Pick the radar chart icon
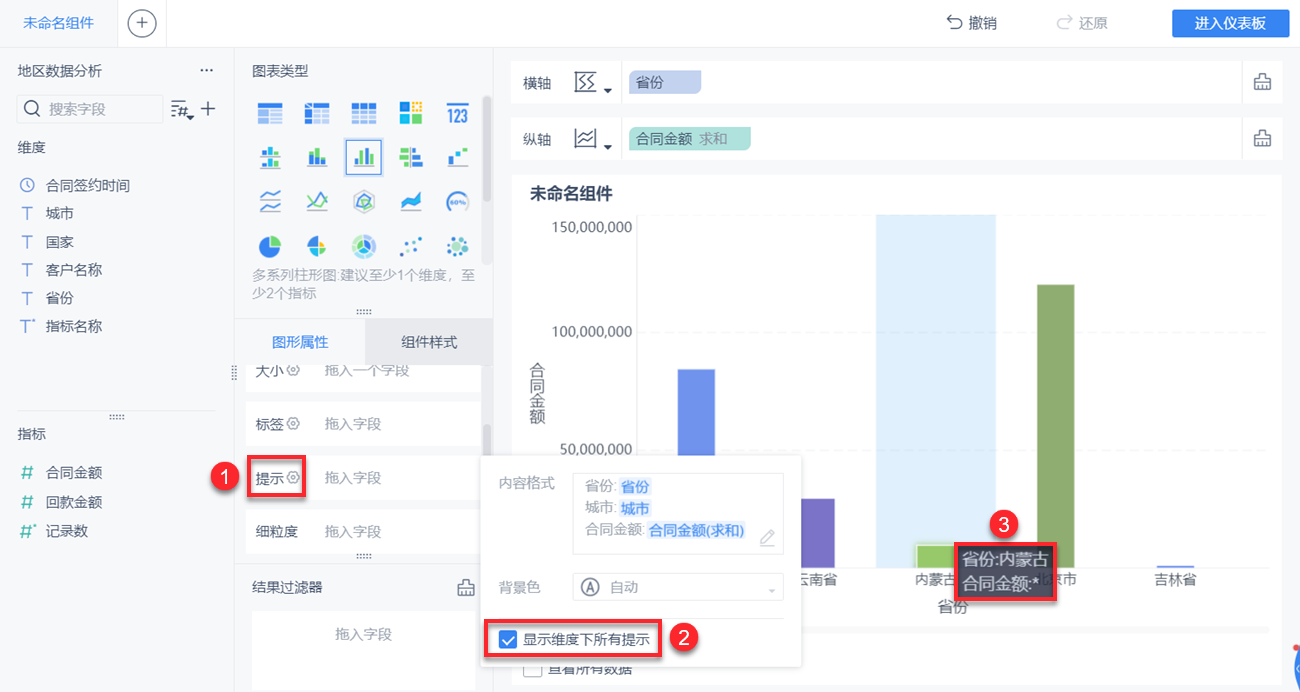 364,201
